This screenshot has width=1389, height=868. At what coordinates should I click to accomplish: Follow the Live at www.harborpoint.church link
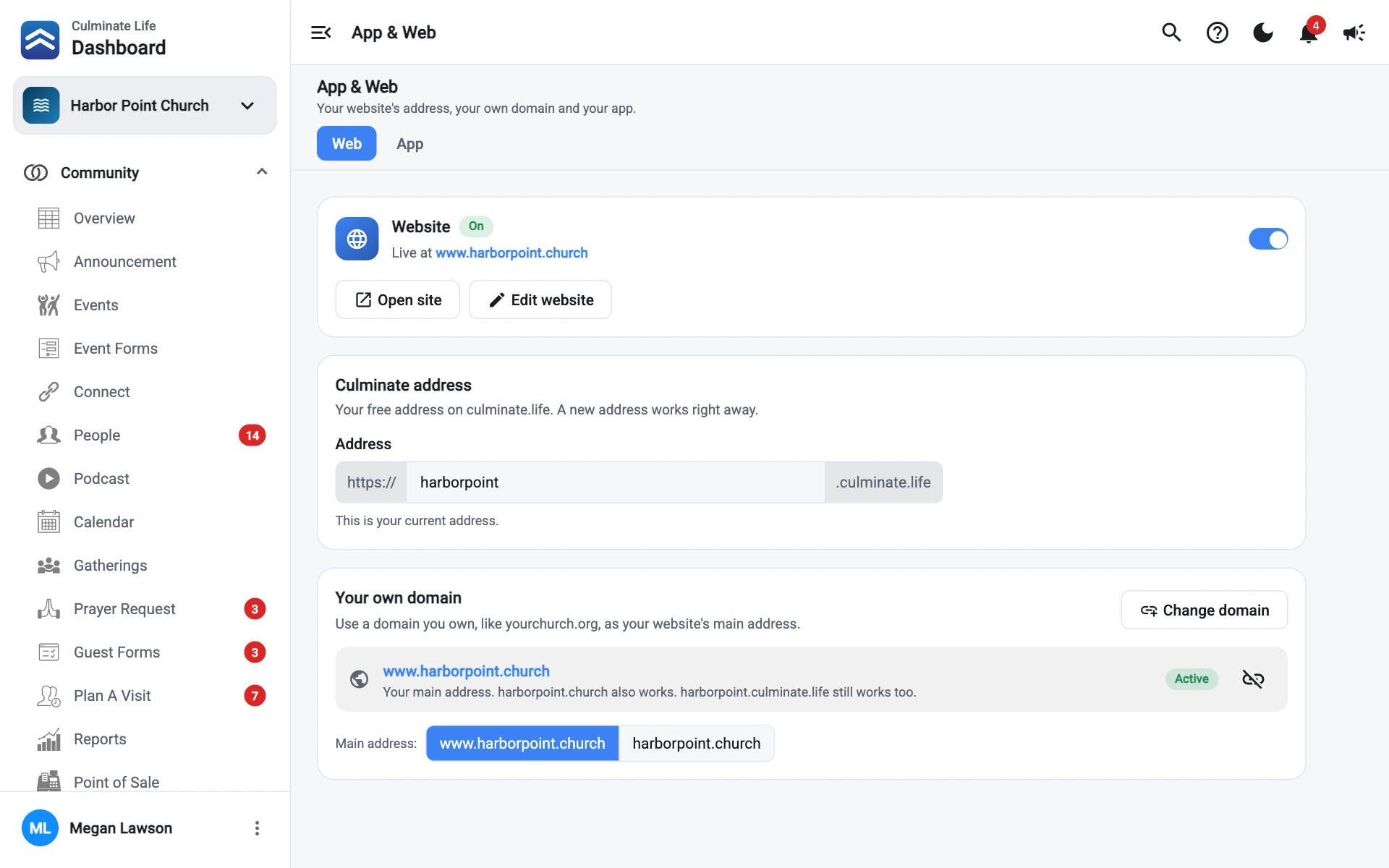point(511,253)
